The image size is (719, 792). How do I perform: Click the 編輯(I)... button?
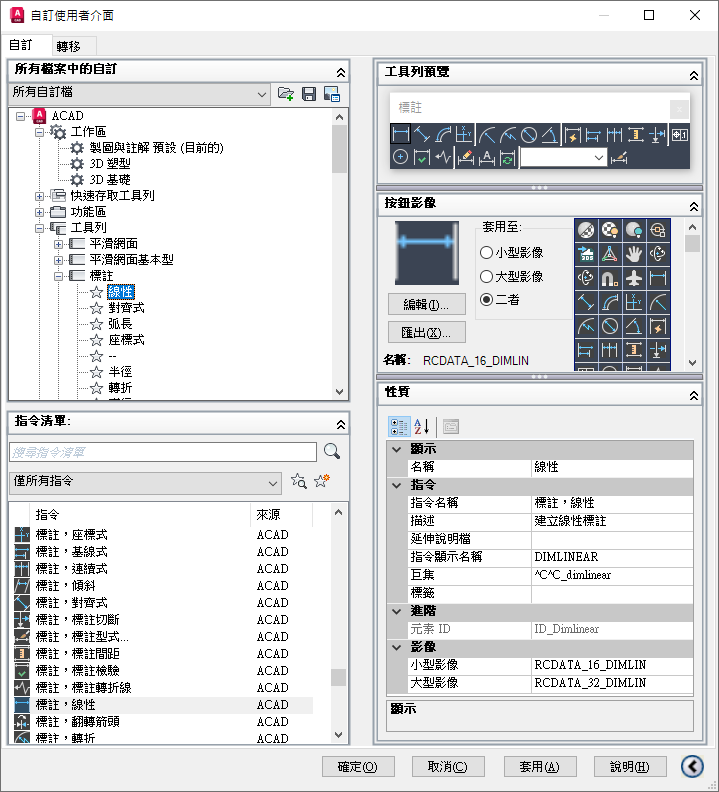(x=426, y=305)
